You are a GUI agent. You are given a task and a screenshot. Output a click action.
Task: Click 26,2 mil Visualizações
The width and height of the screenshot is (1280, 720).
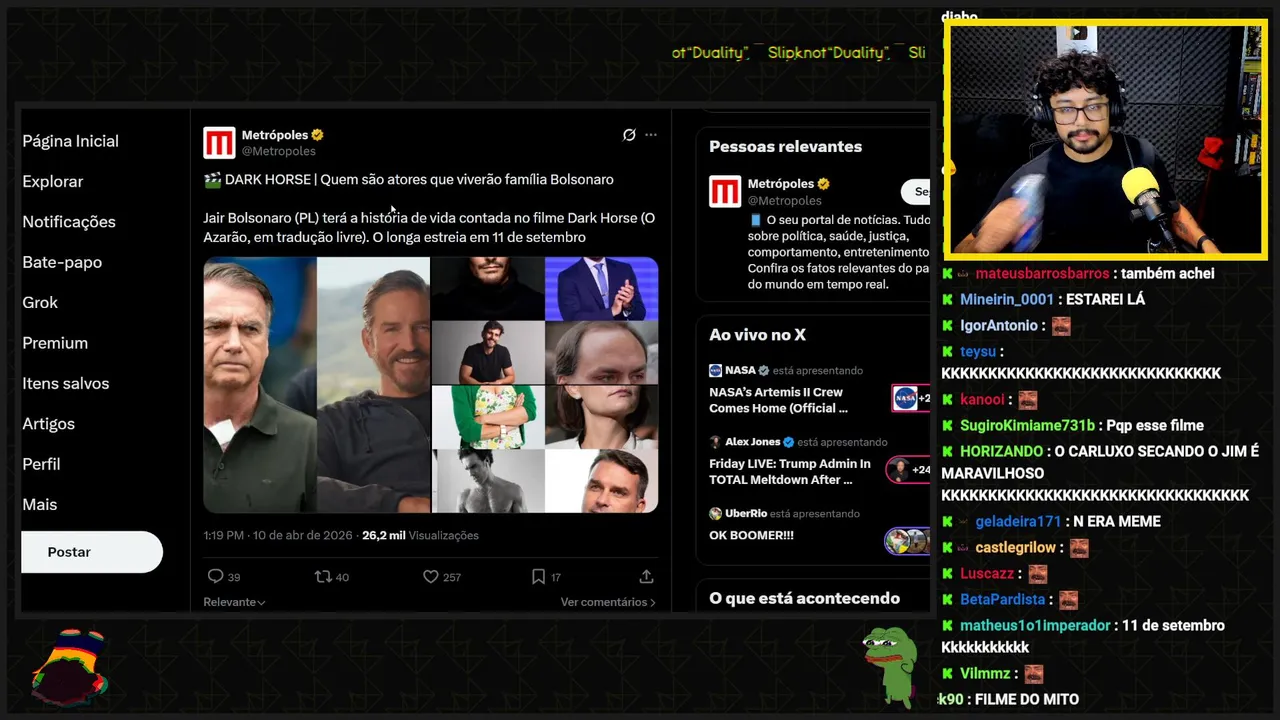[x=420, y=535]
